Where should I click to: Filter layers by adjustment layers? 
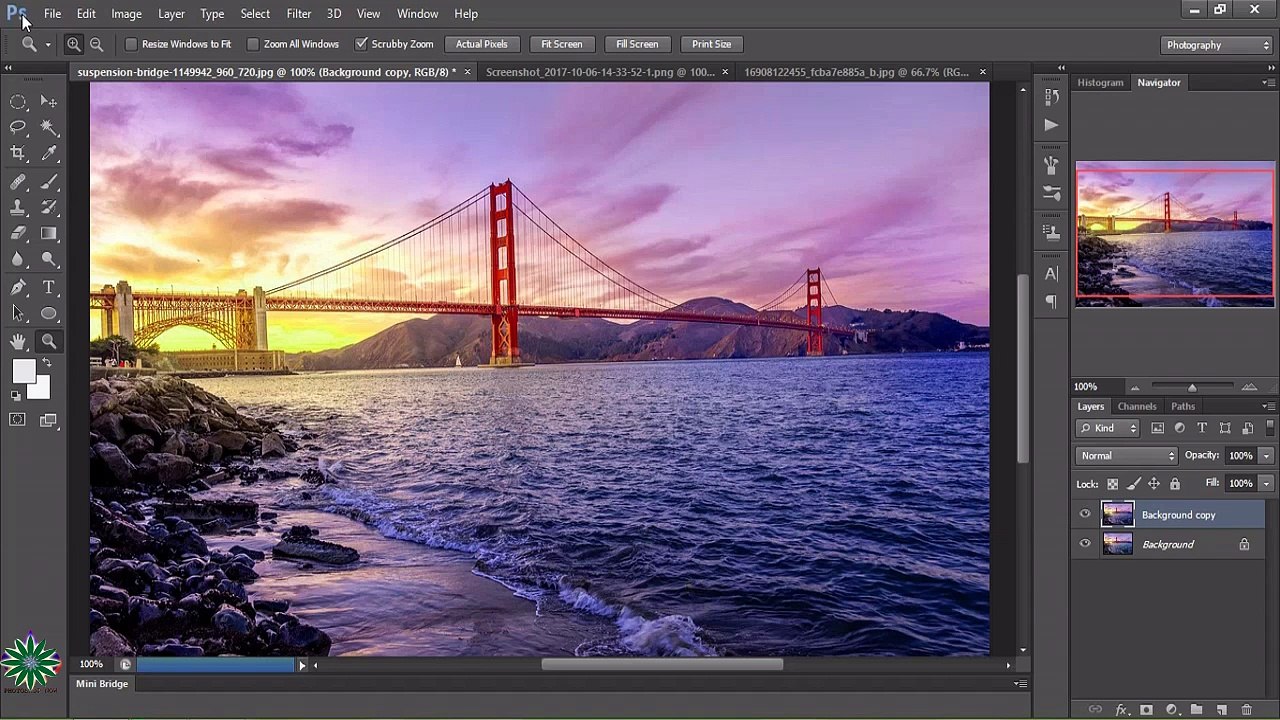1179,428
